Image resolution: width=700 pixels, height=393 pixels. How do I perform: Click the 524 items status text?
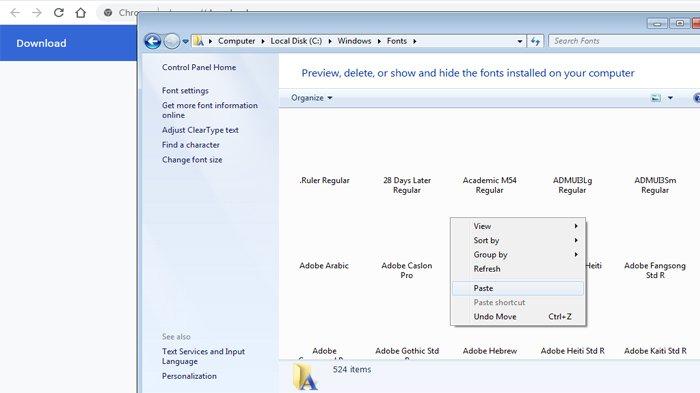coord(351,369)
